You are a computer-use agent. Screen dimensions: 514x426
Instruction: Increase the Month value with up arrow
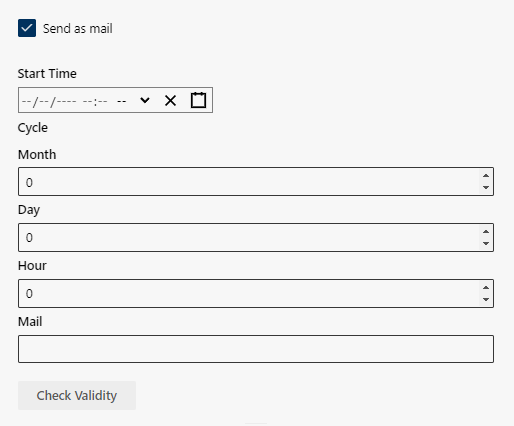486,176
